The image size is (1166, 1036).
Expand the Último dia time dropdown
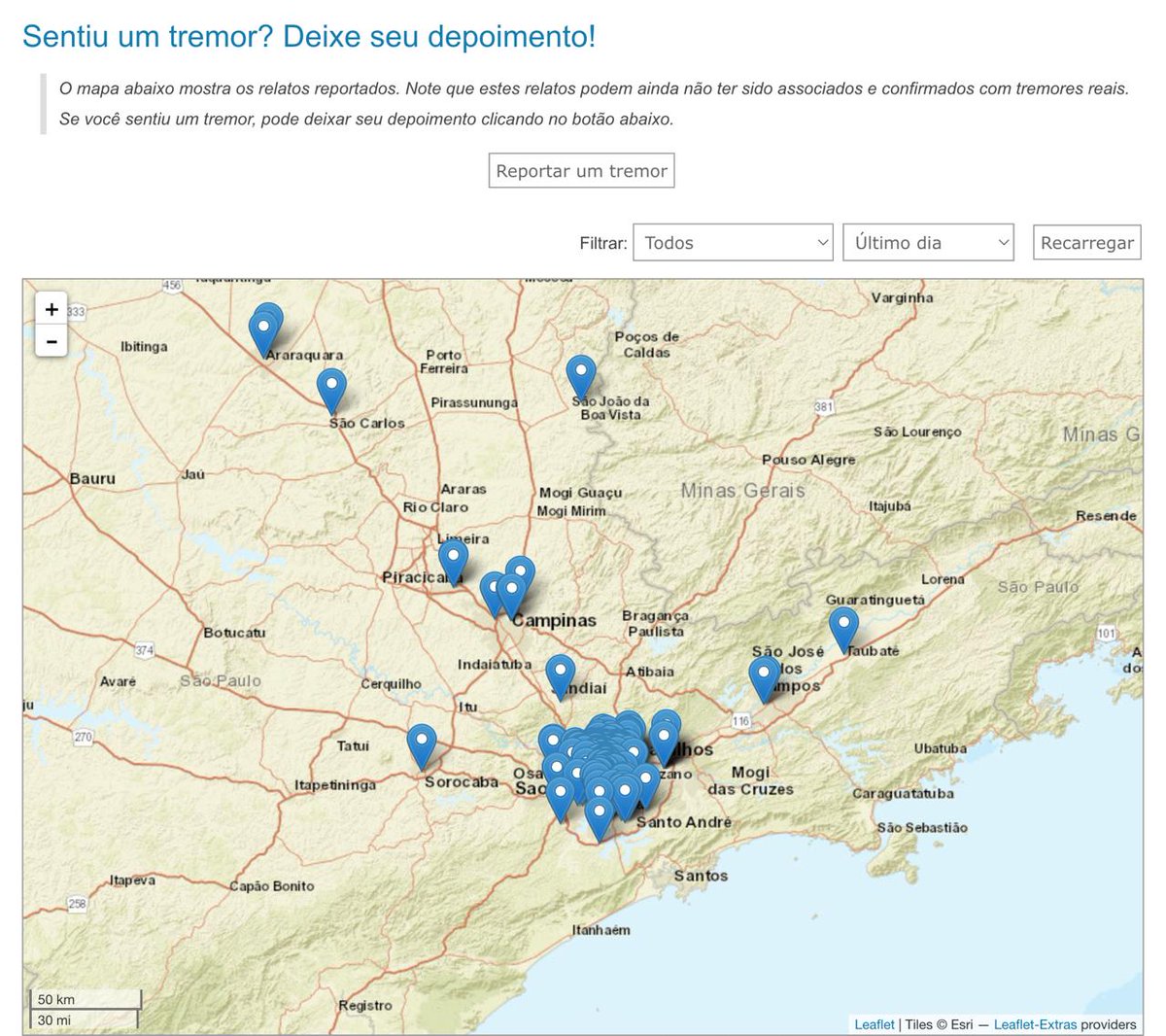coord(928,242)
